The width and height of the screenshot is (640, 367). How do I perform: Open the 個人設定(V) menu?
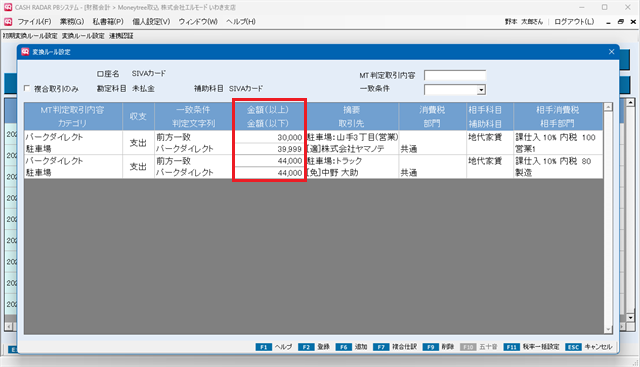point(151,22)
